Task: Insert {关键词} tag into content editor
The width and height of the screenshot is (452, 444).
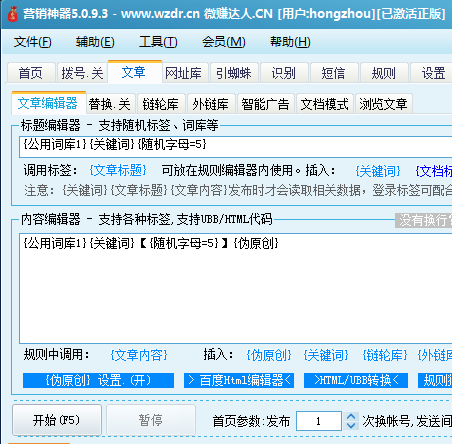Action: 326,355
